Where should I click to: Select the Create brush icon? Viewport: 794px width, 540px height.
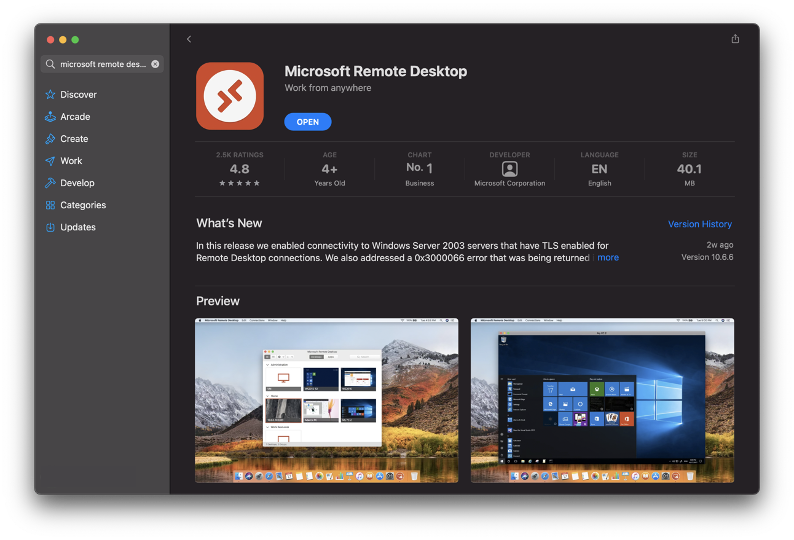tap(50, 139)
